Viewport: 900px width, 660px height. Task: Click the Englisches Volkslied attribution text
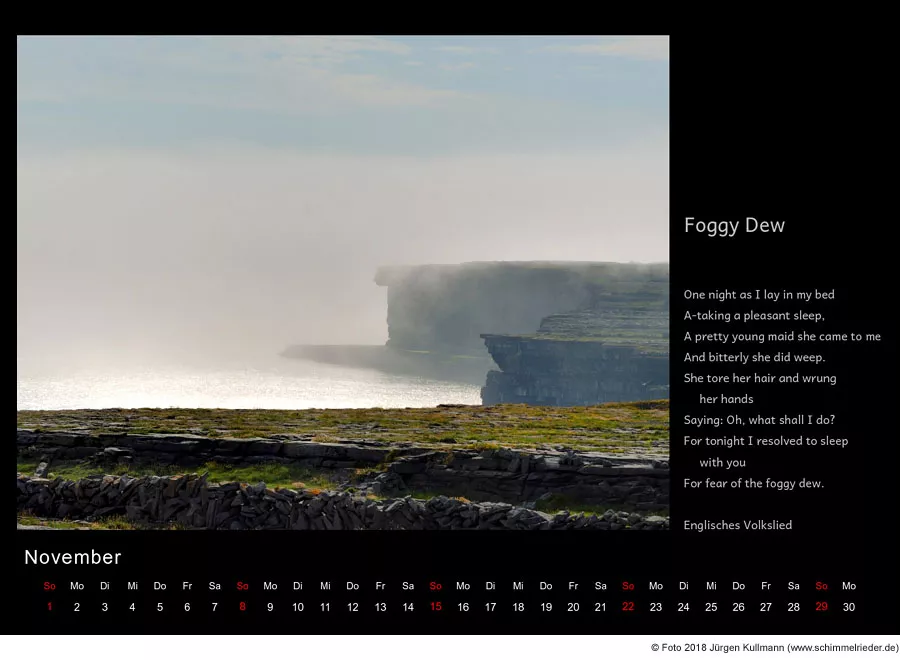(737, 525)
